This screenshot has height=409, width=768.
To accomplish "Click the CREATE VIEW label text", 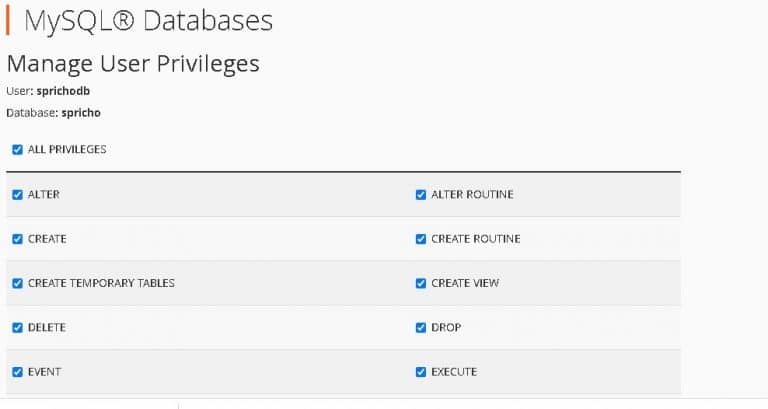I will (465, 283).
